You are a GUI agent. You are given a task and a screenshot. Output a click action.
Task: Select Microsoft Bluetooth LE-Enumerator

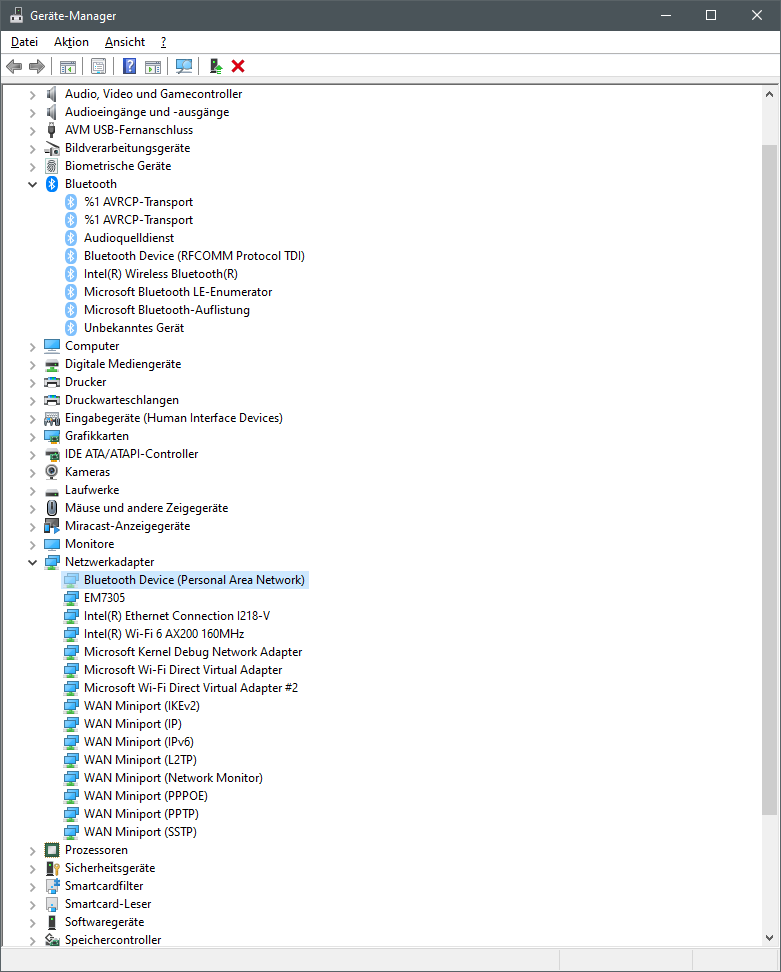click(x=178, y=292)
